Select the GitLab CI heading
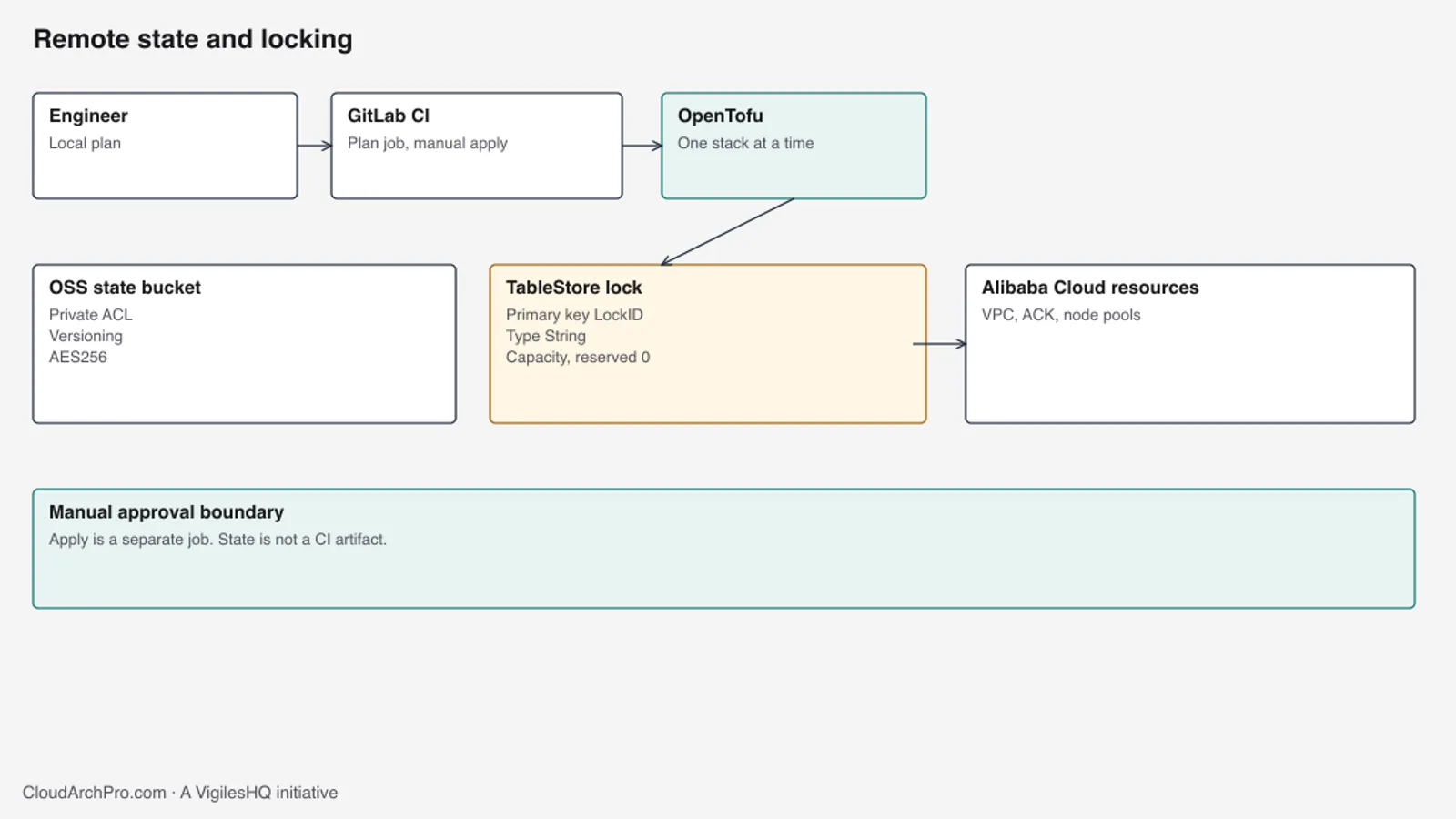Image resolution: width=1456 pixels, height=819 pixels. coord(389,116)
